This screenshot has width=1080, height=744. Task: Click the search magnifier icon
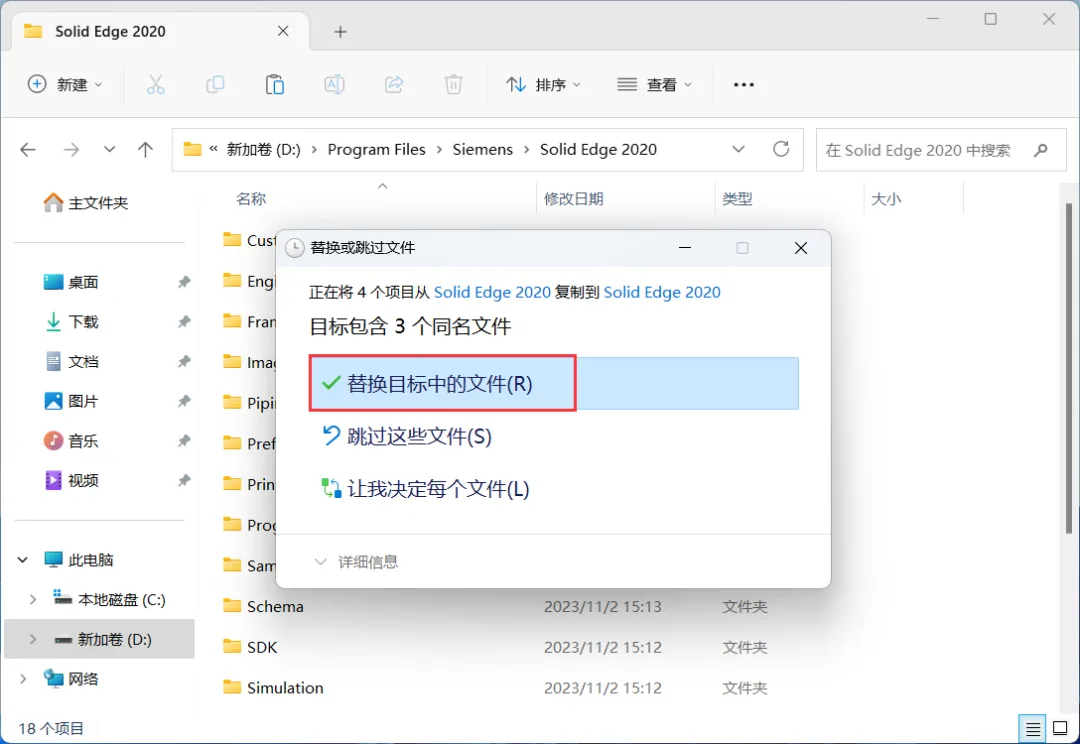pos(1041,149)
